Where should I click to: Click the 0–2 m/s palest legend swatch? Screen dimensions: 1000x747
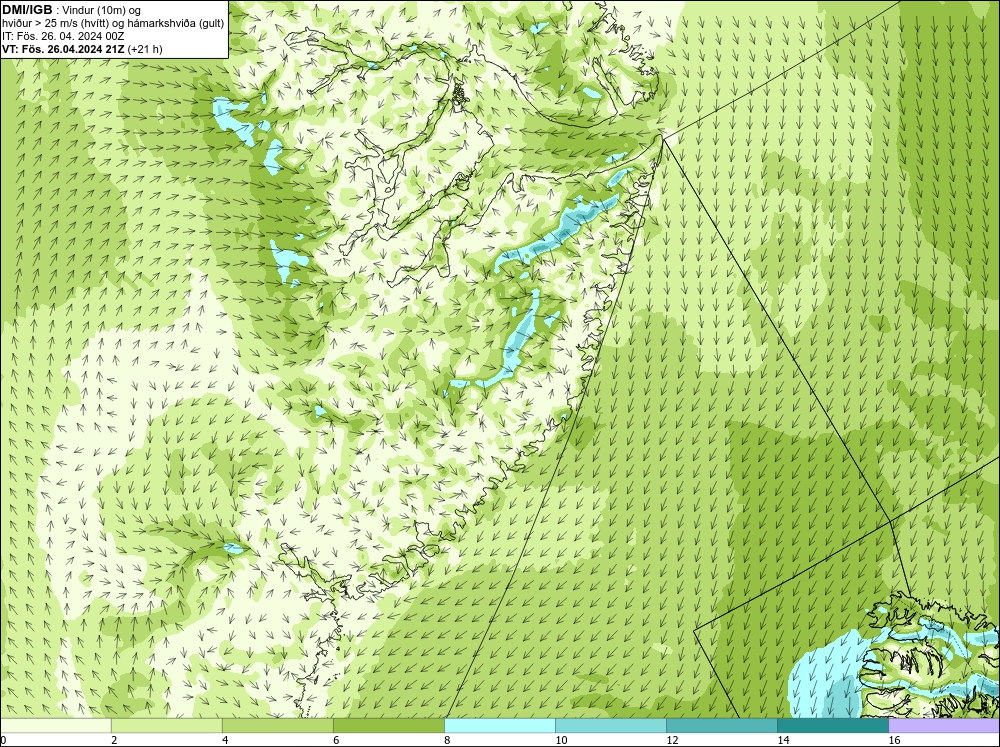(x=55, y=725)
